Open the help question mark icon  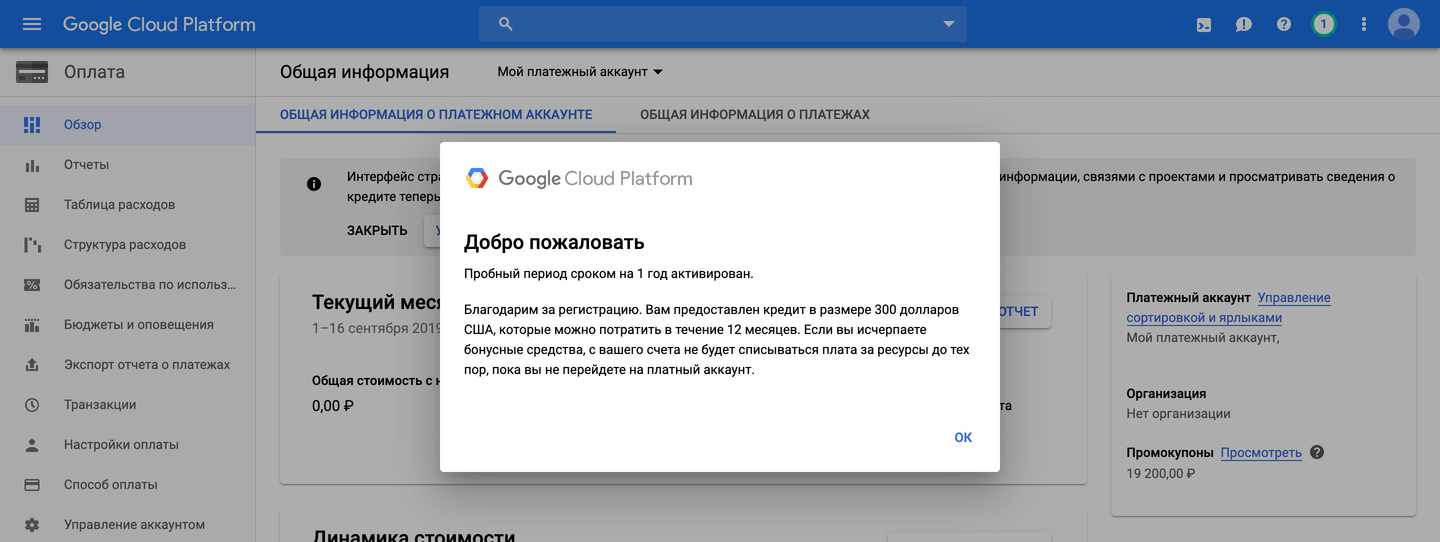pos(1284,24)
